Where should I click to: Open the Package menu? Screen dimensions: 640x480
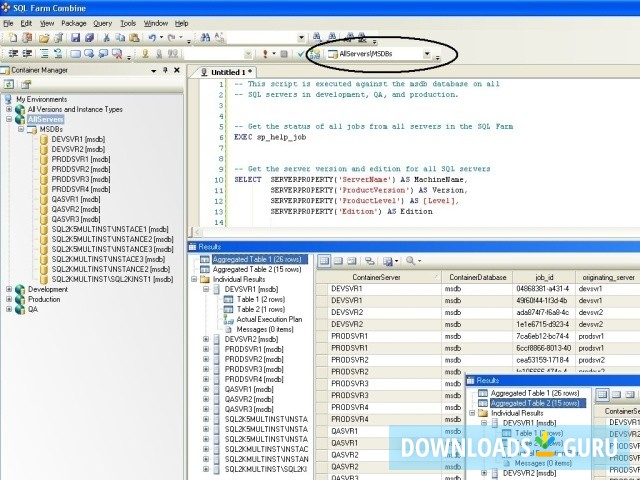(x=73, y=22)
